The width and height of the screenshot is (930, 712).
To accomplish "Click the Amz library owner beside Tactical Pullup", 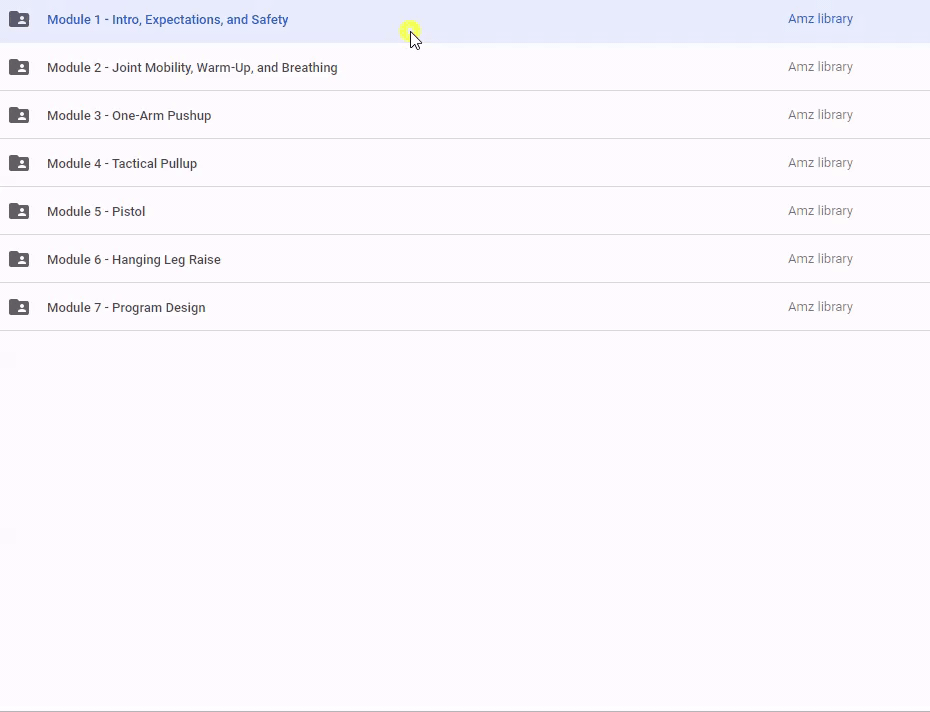I will (820, 163).
